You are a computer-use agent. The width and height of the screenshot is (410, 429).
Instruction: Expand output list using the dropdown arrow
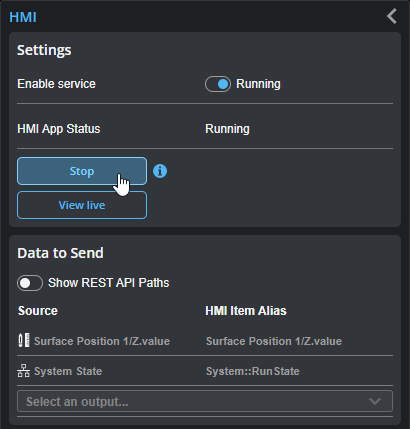(x=375, y=401)
